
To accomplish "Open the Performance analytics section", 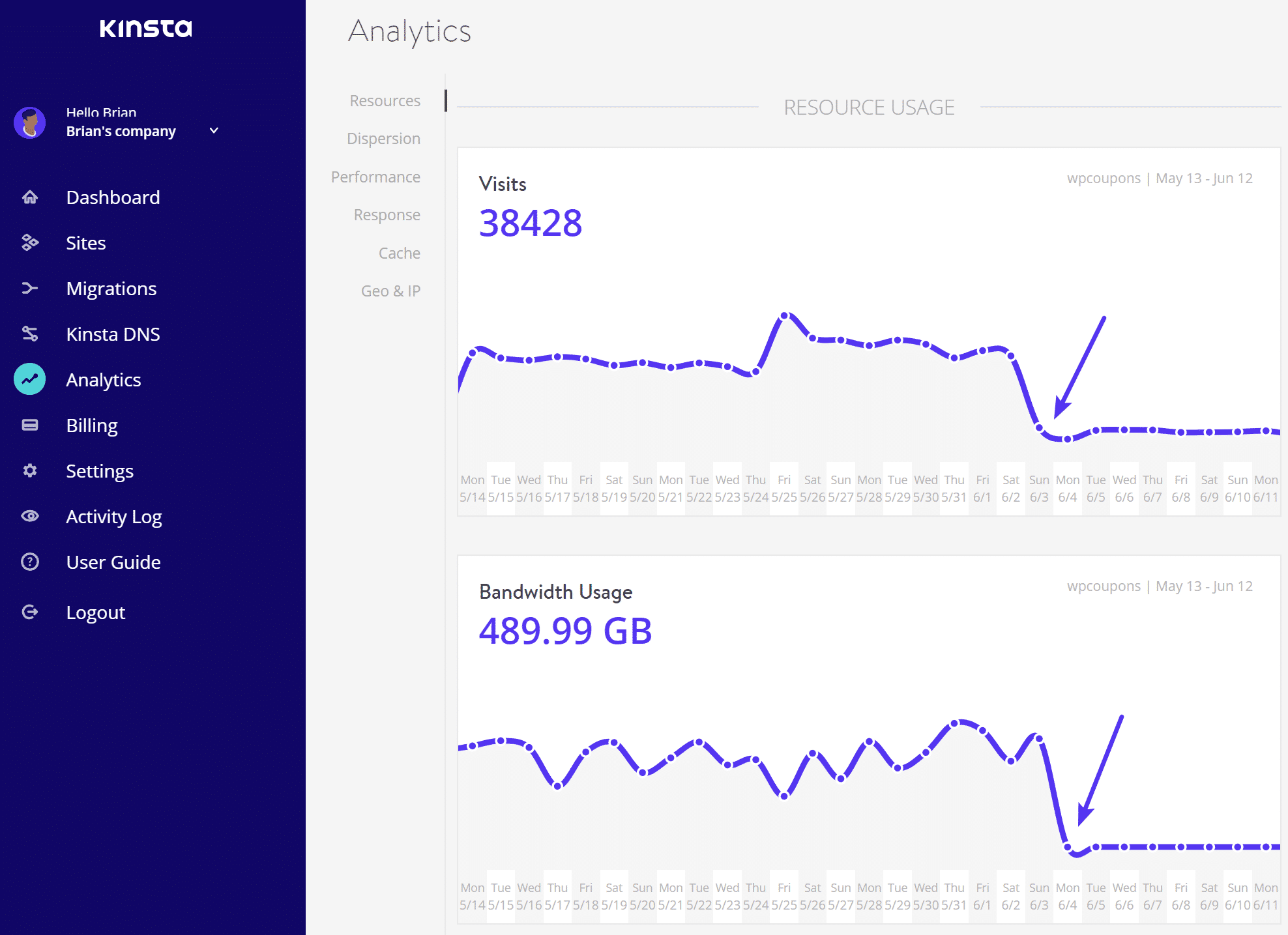I will click(x=376, y=176).
